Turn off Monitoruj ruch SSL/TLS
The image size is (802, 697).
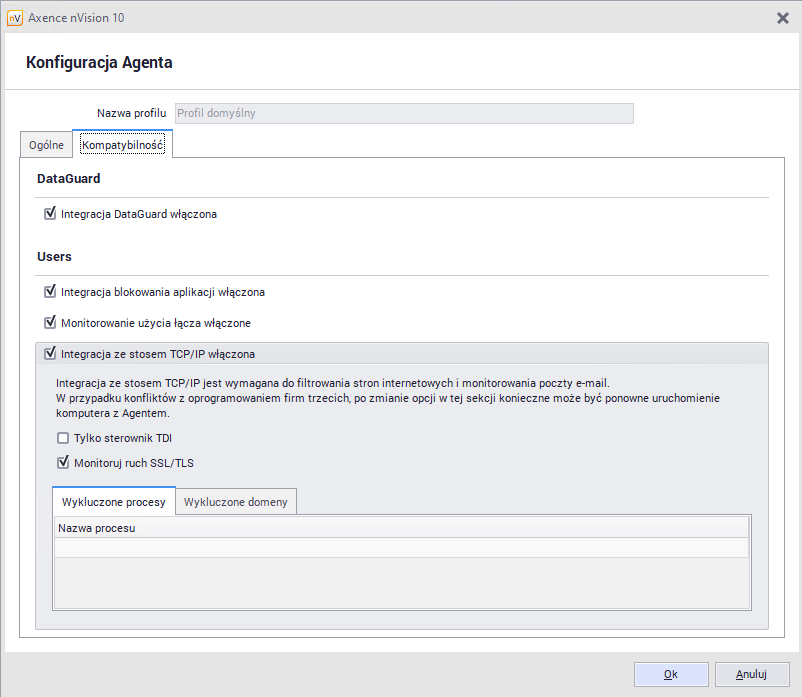click(63, 462)
